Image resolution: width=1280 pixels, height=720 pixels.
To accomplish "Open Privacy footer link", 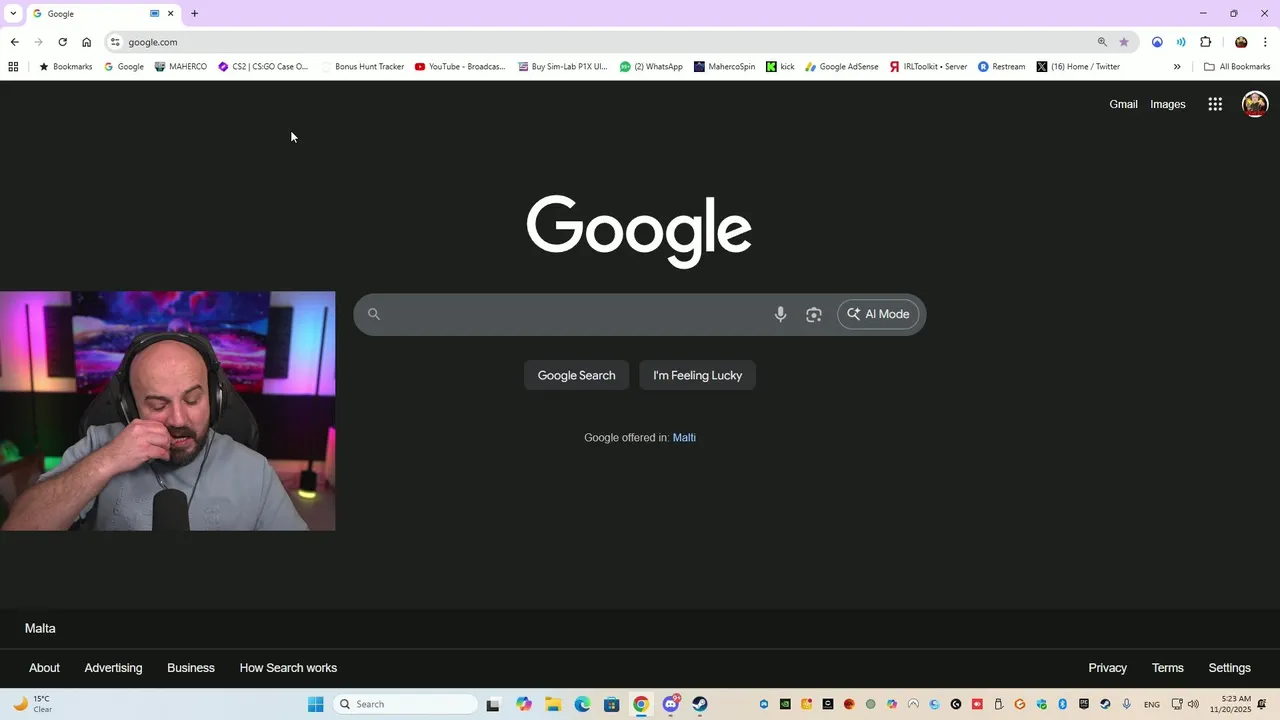I will [1107, 668].
